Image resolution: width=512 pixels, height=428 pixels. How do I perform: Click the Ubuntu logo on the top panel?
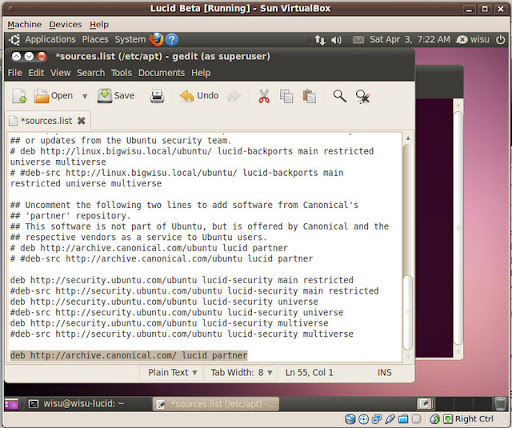(x=14, y=40)
